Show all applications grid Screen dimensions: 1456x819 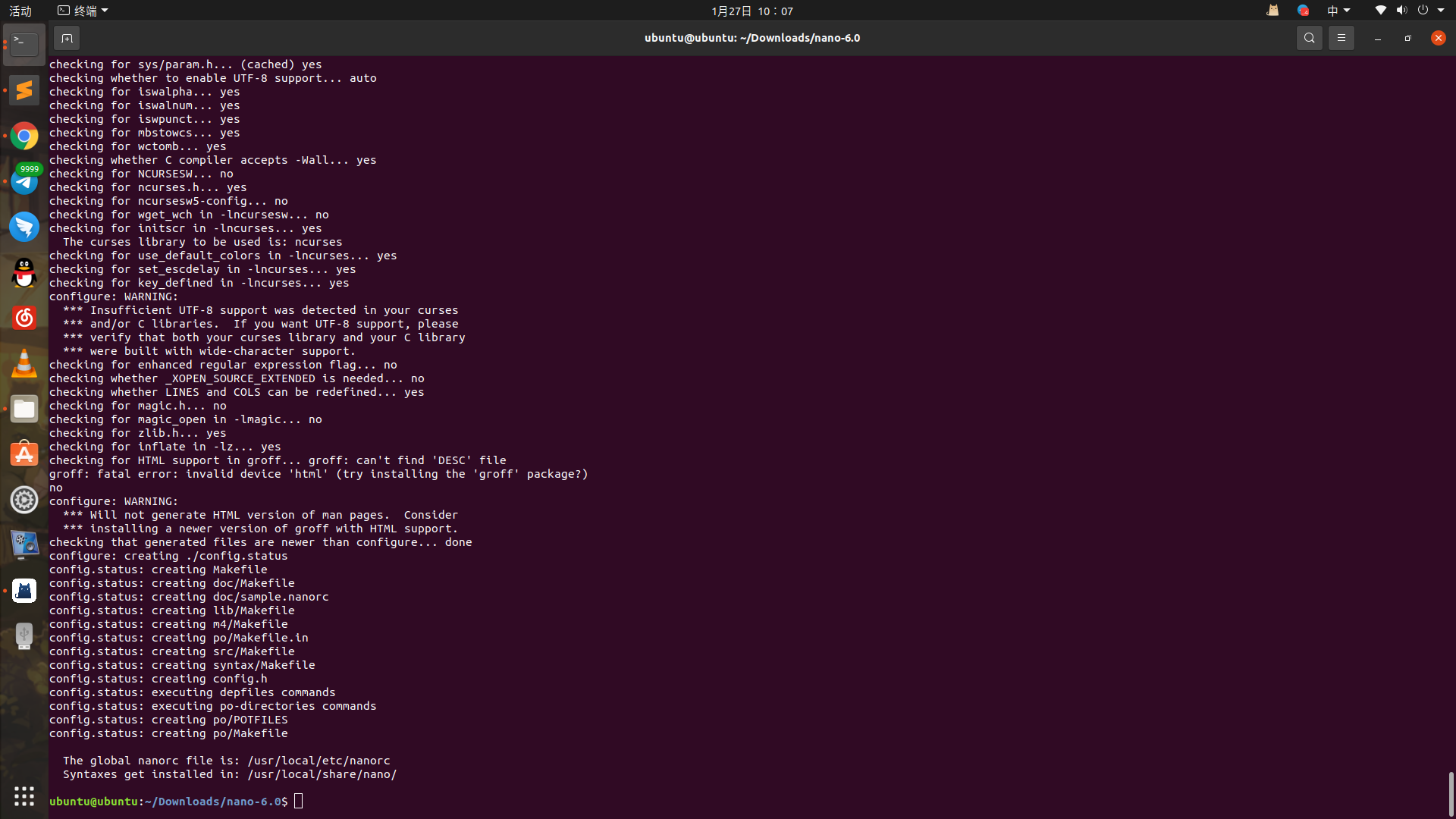(24, 795)
